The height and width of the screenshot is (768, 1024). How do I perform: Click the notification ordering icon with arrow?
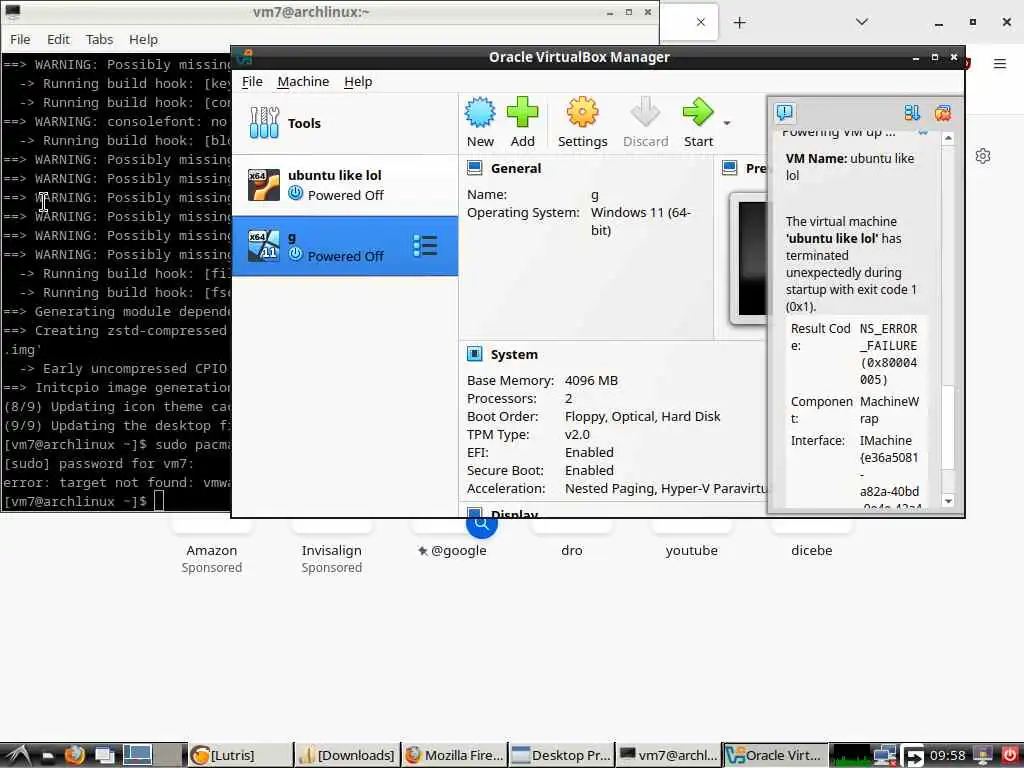coord(912,113)
